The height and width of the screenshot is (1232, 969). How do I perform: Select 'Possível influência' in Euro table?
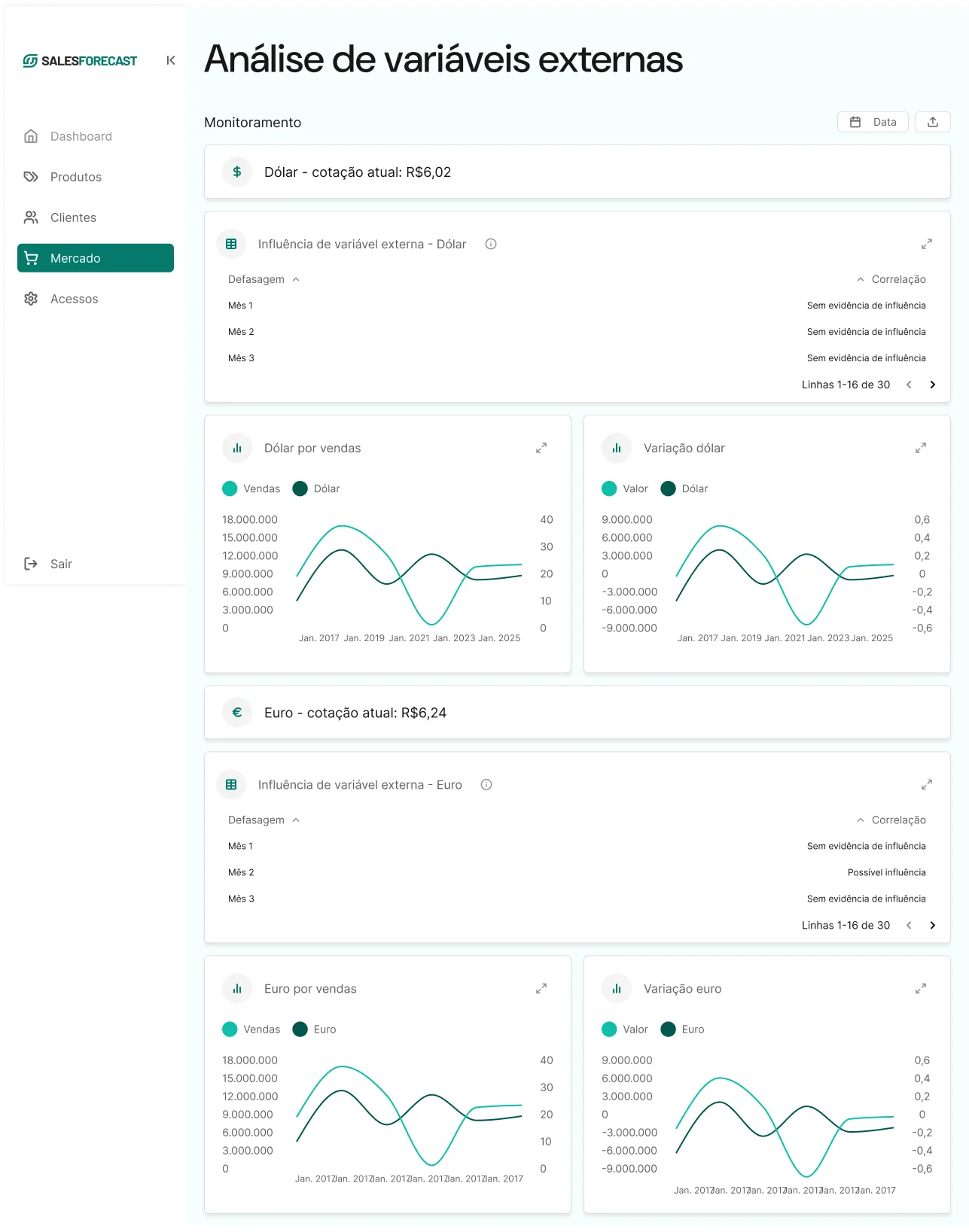point(886,872)
